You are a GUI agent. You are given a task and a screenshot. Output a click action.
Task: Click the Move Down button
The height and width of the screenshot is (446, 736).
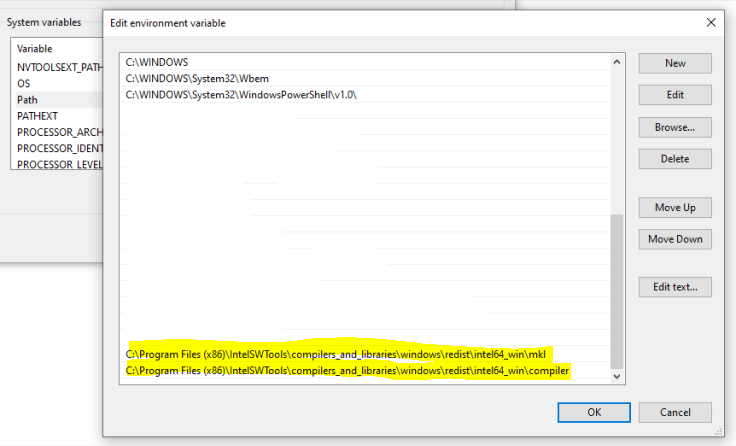pos(675,239)
